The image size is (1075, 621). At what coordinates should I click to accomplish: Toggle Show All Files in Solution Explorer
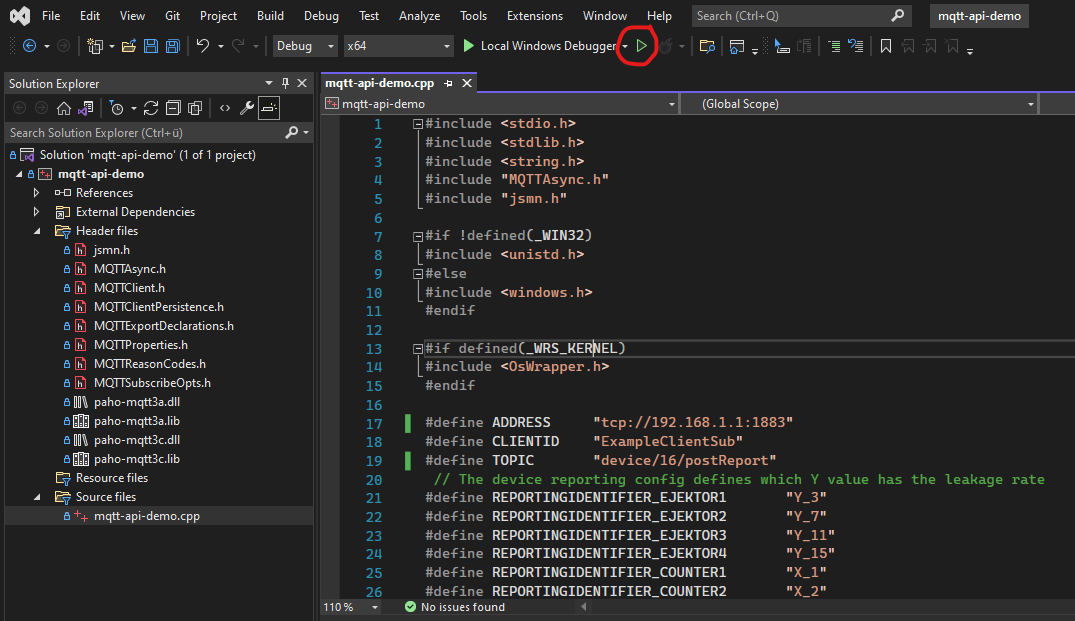[x=195, y=108]
